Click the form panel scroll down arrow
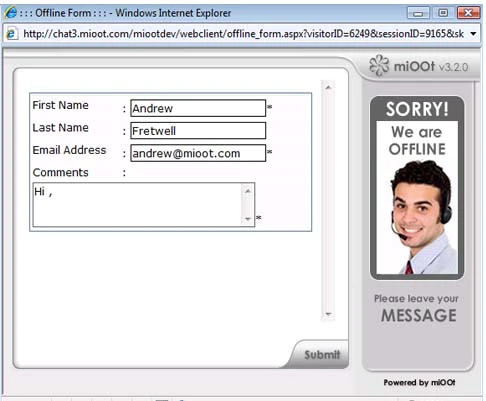This screenshot has height=401, width=486. point(328,314)
